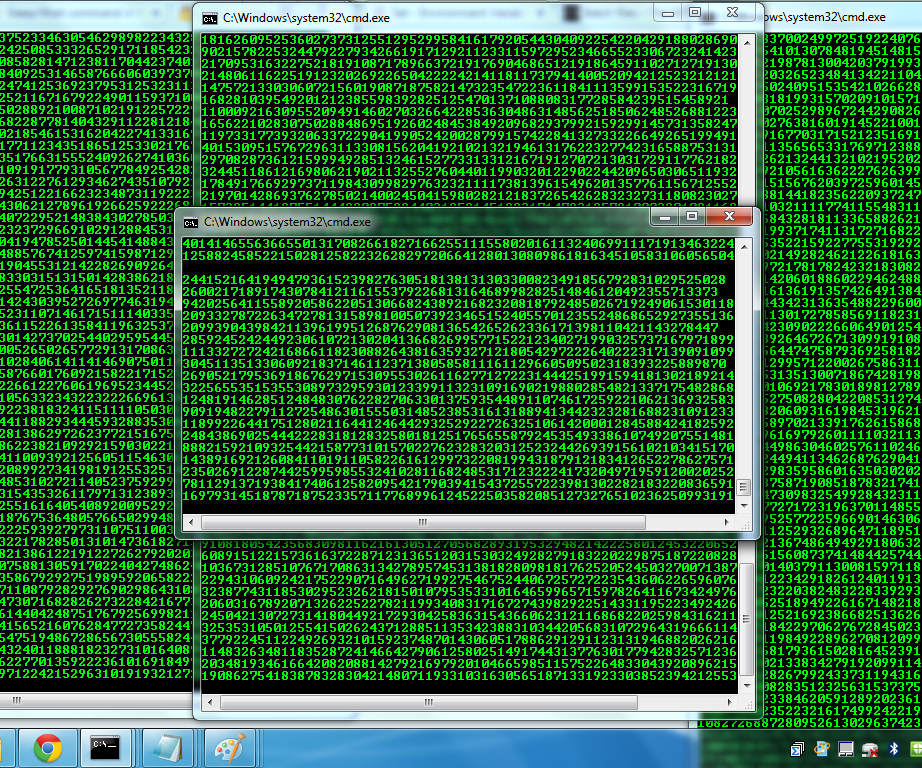
Task: Click the Bluetooth icon in the system tray
Action: pos(895,749)
